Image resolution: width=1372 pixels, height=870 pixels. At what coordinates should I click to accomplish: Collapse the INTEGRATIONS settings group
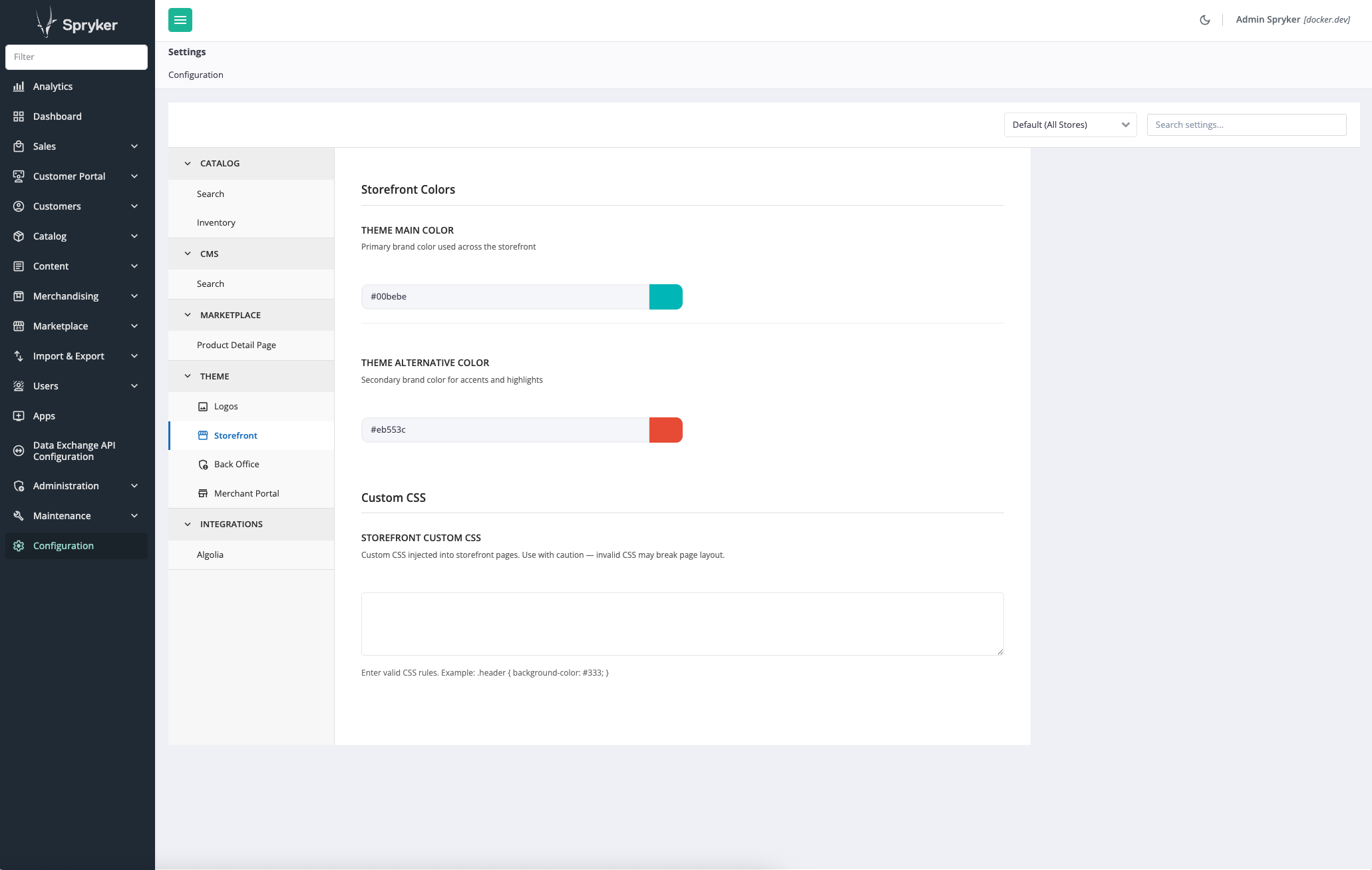coord(188,524)
